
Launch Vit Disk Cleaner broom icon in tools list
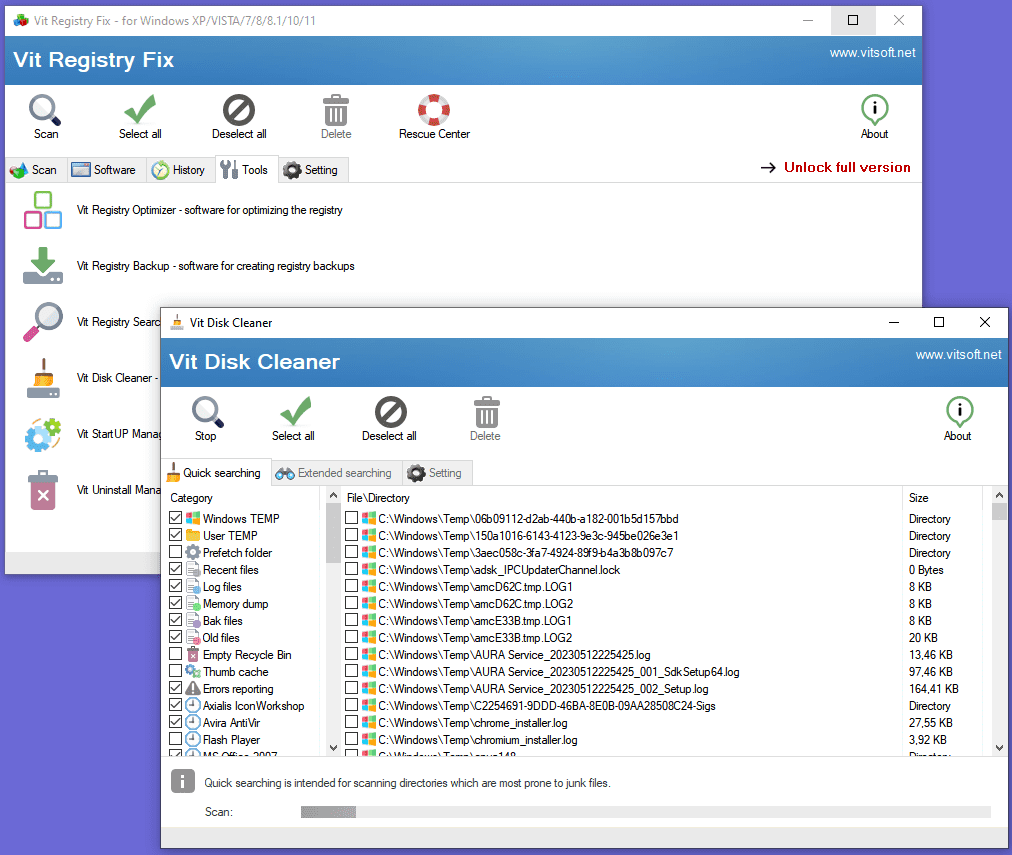[x=43, y=378]
